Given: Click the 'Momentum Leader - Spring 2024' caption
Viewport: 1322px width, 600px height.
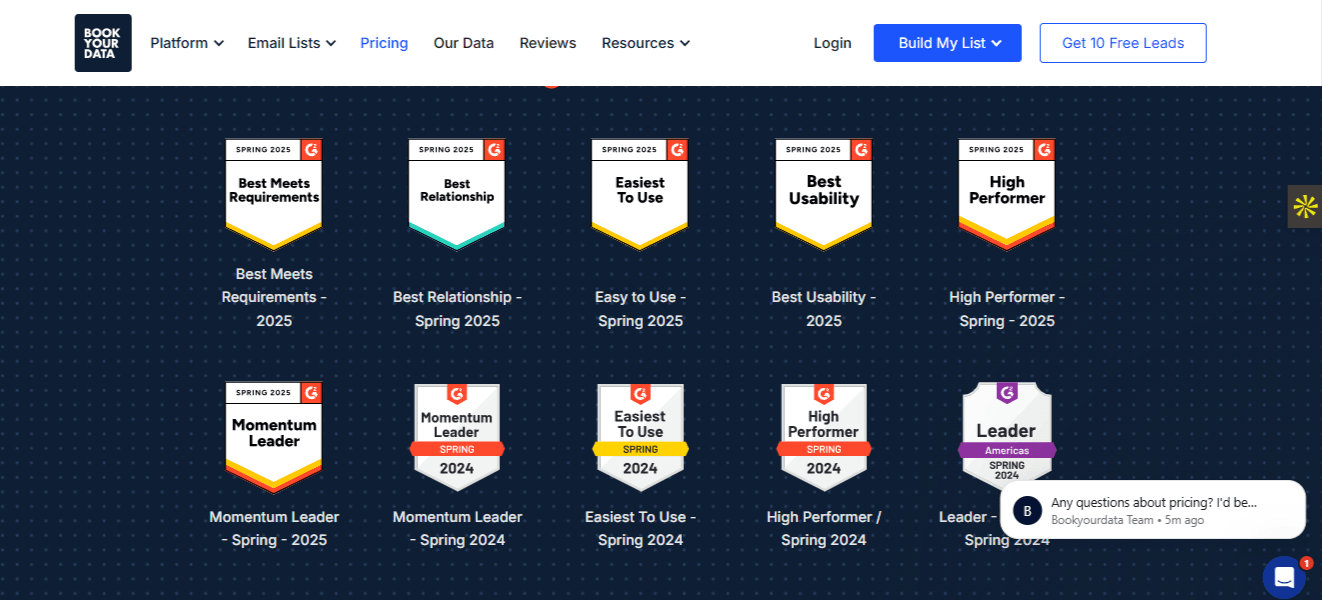Looking at the screenshot, I should [457, 529].
